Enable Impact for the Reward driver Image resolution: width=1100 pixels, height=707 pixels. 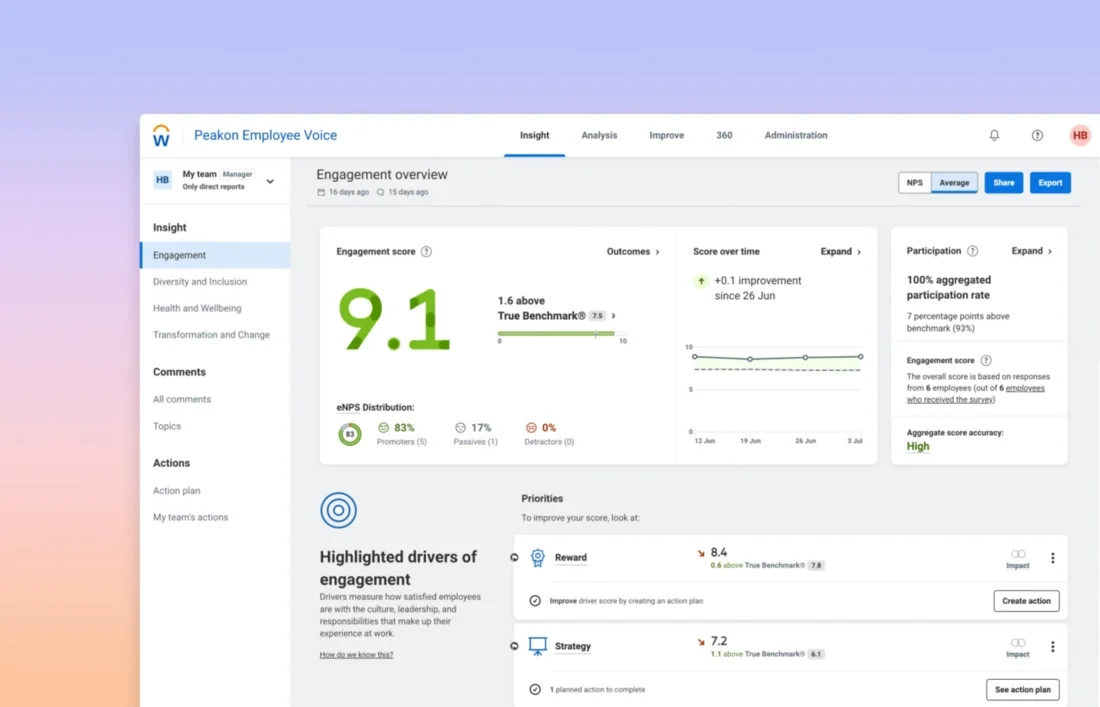tap(1017, 553)
